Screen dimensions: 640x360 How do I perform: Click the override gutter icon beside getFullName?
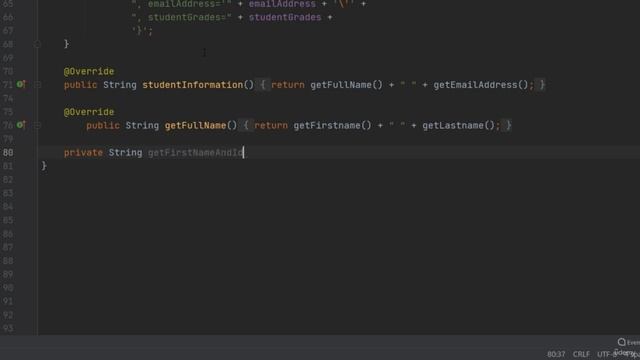click(x=21, y=125)
